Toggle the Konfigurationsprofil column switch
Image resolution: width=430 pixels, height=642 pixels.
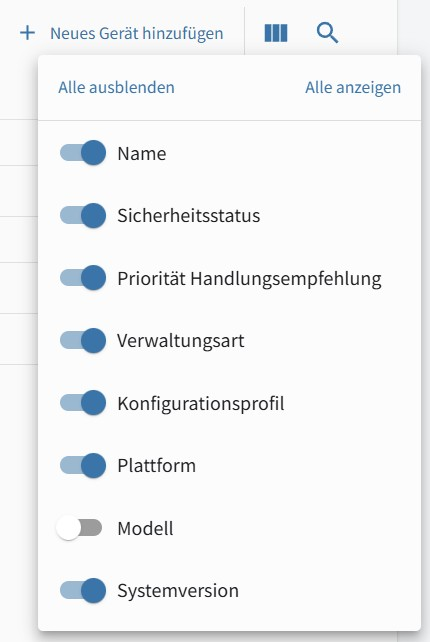tap(83, 403)
